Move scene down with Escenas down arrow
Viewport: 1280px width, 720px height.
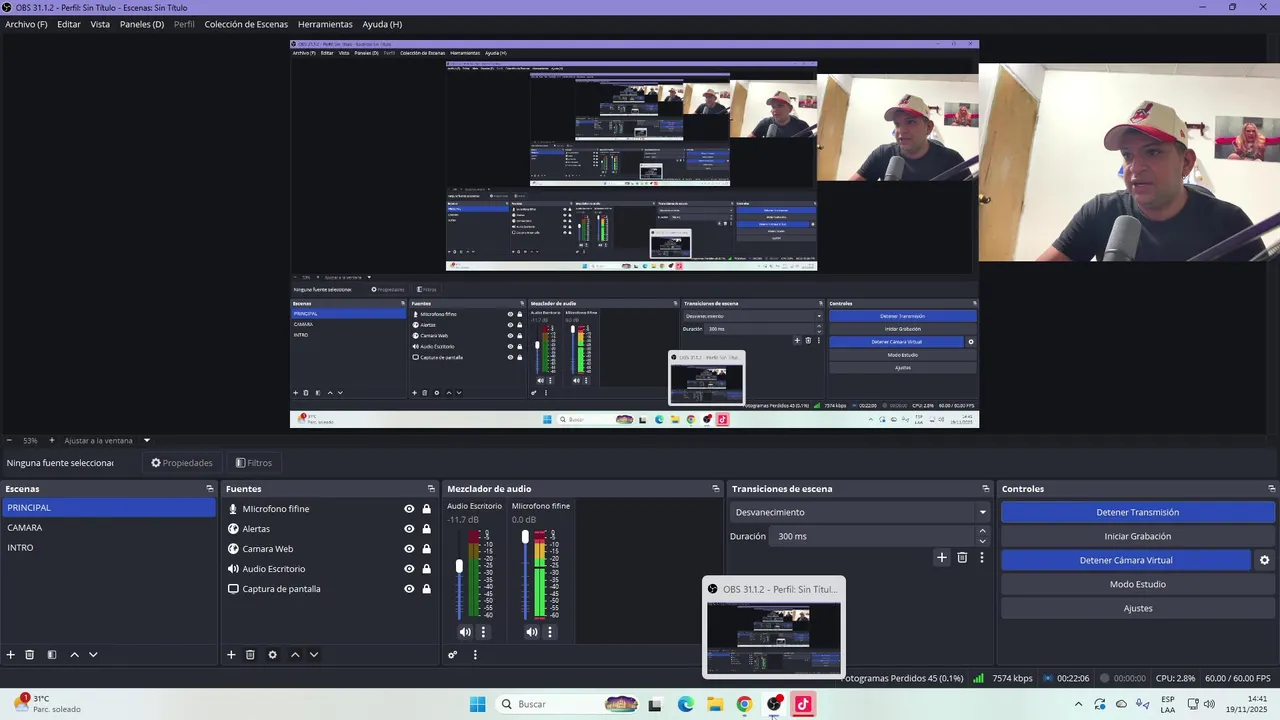pos(93,655)
